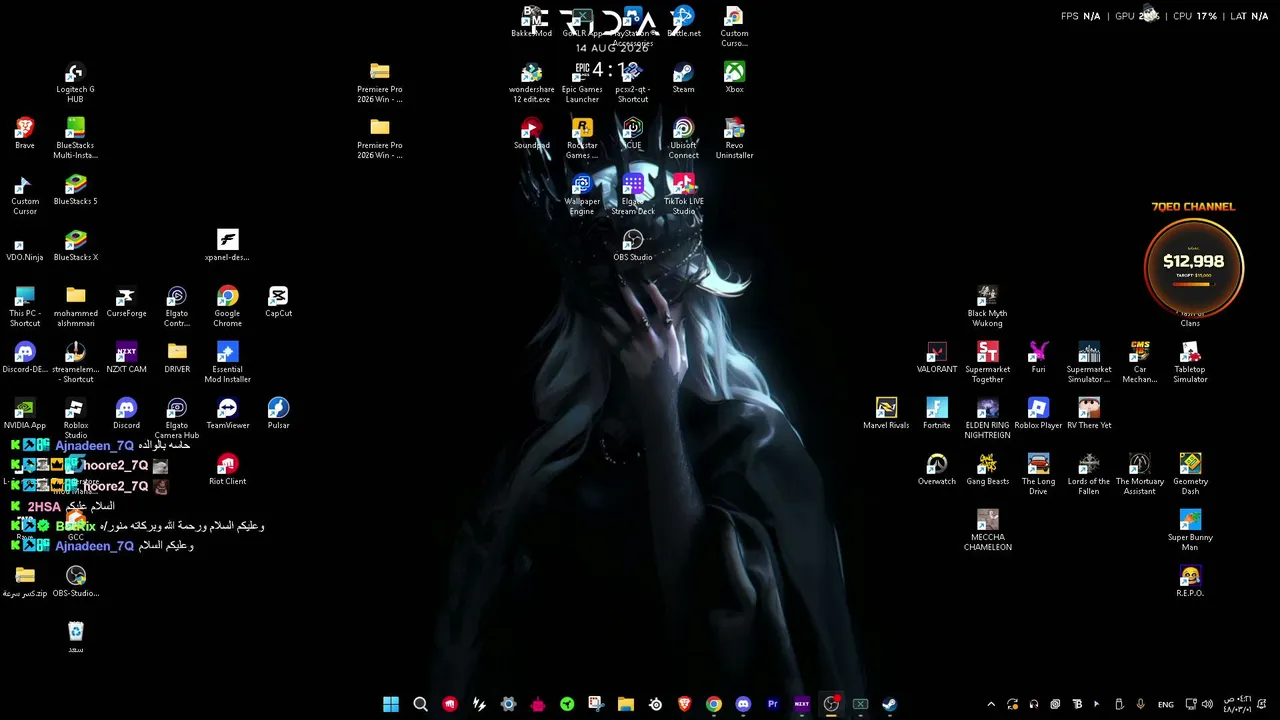Select the Revo Uninstaller desktop icon

734,139
